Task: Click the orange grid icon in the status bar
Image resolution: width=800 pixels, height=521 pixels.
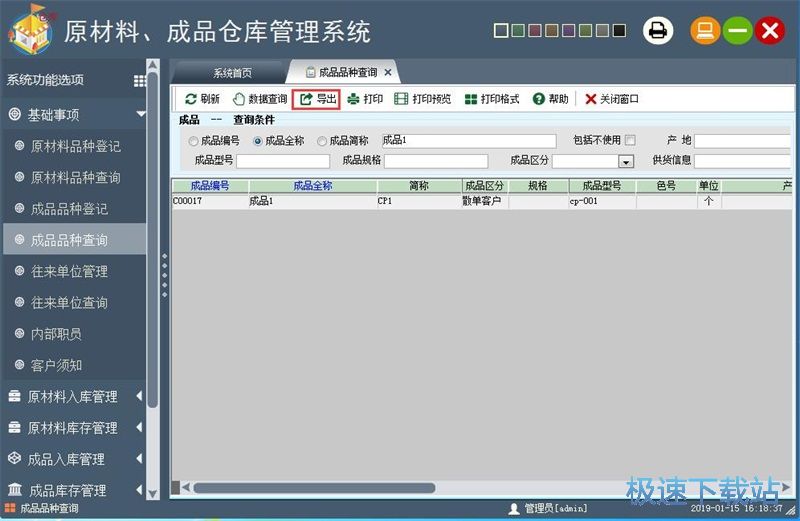Action: point(10,508)
